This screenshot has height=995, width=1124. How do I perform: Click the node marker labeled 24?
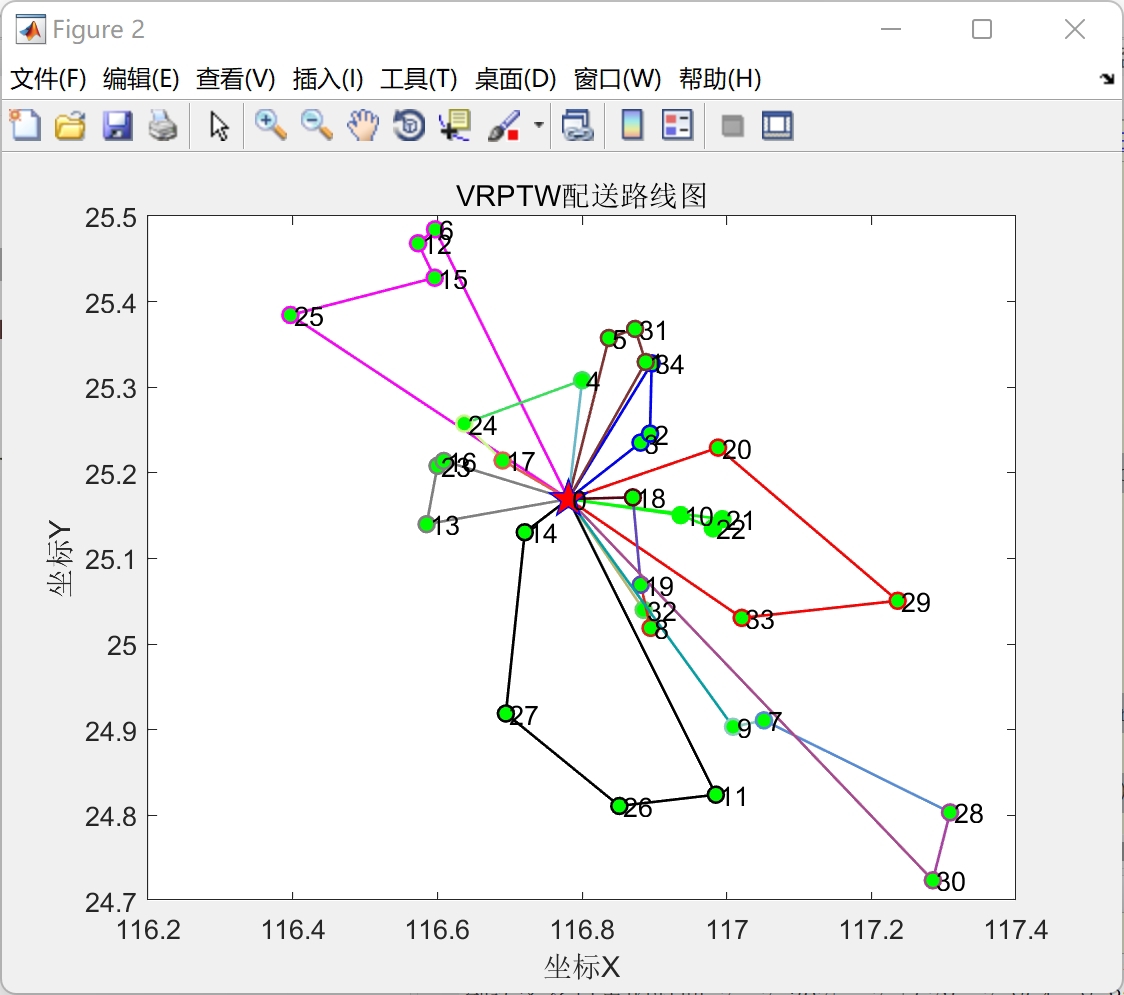[x=464, y=424]
